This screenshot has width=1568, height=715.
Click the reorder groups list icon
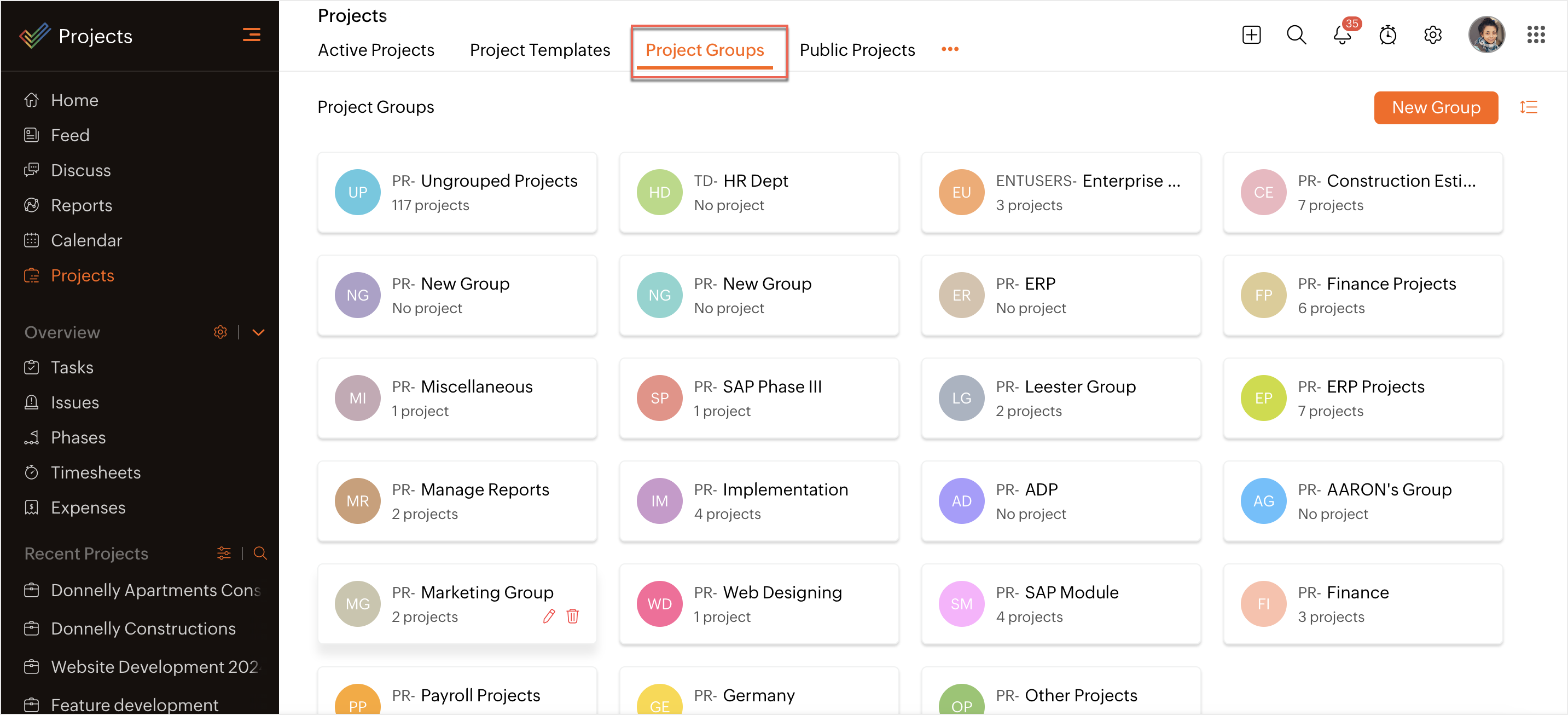(1529, 107)
